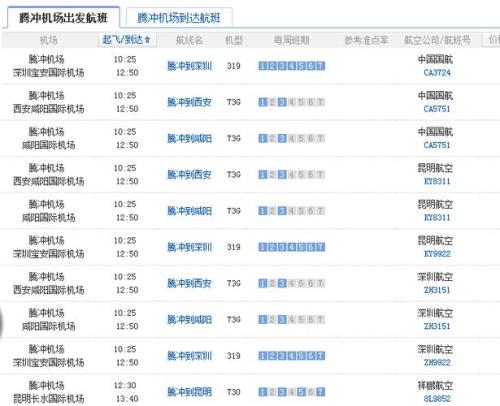Click the 航线名 column header
This screenshot has width=500, height=406.
(x=189, y=40)
